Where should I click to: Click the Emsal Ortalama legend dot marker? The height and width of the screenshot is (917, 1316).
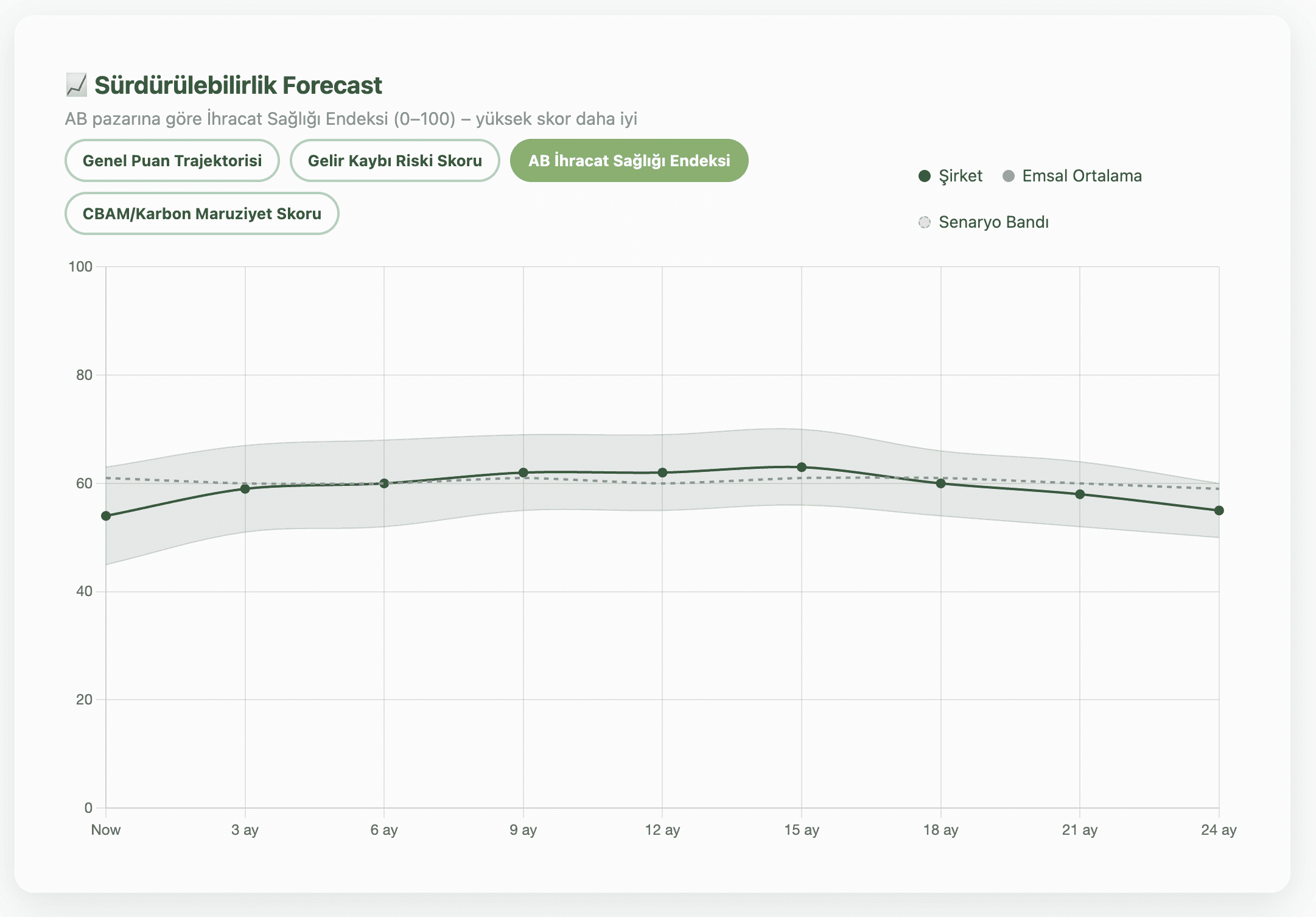click(1008, 175)
